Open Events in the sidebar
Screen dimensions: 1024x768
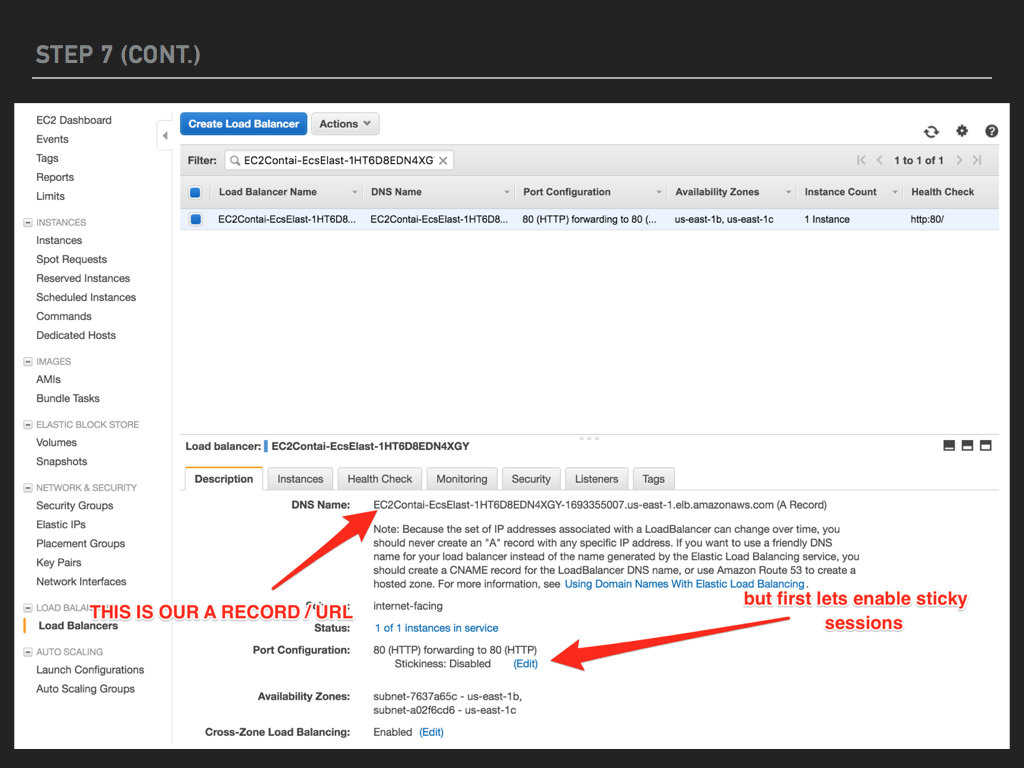(52, 139)
